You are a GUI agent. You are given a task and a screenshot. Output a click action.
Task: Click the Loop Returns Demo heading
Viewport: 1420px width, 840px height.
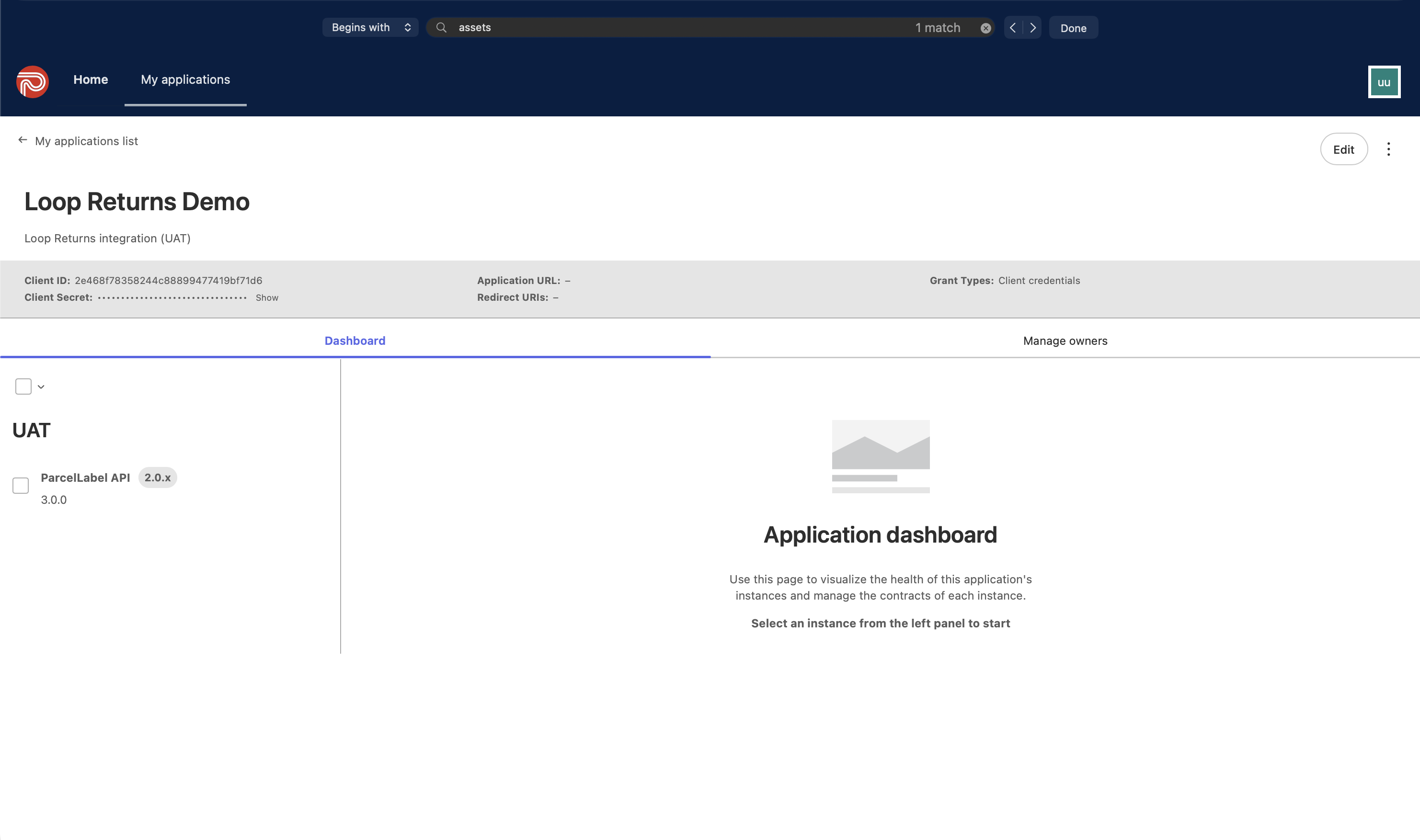point(137,202)
